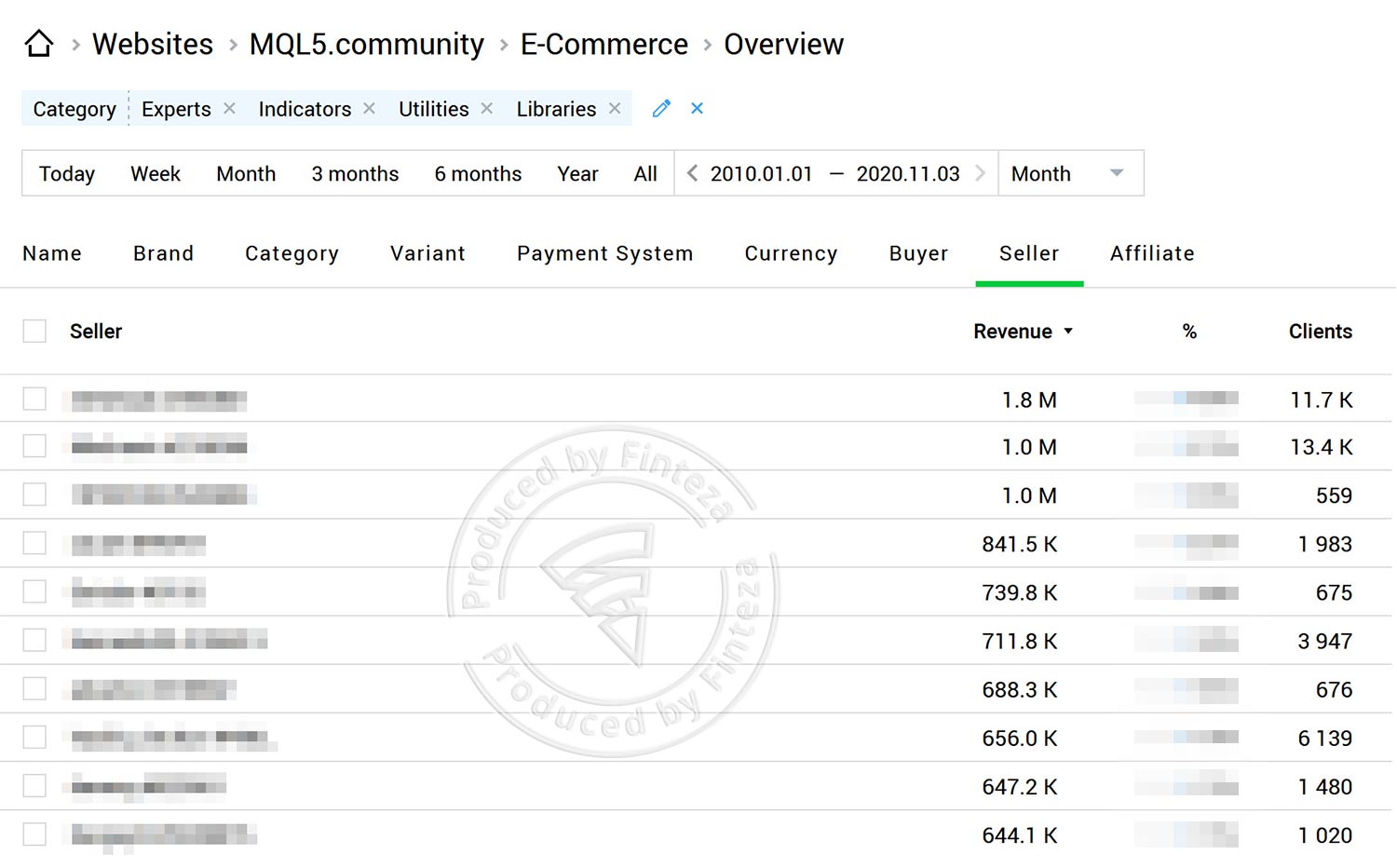1397x868 pixels.
Task: Click the home icon in breadcrumb
Action: tap(39, 44)
